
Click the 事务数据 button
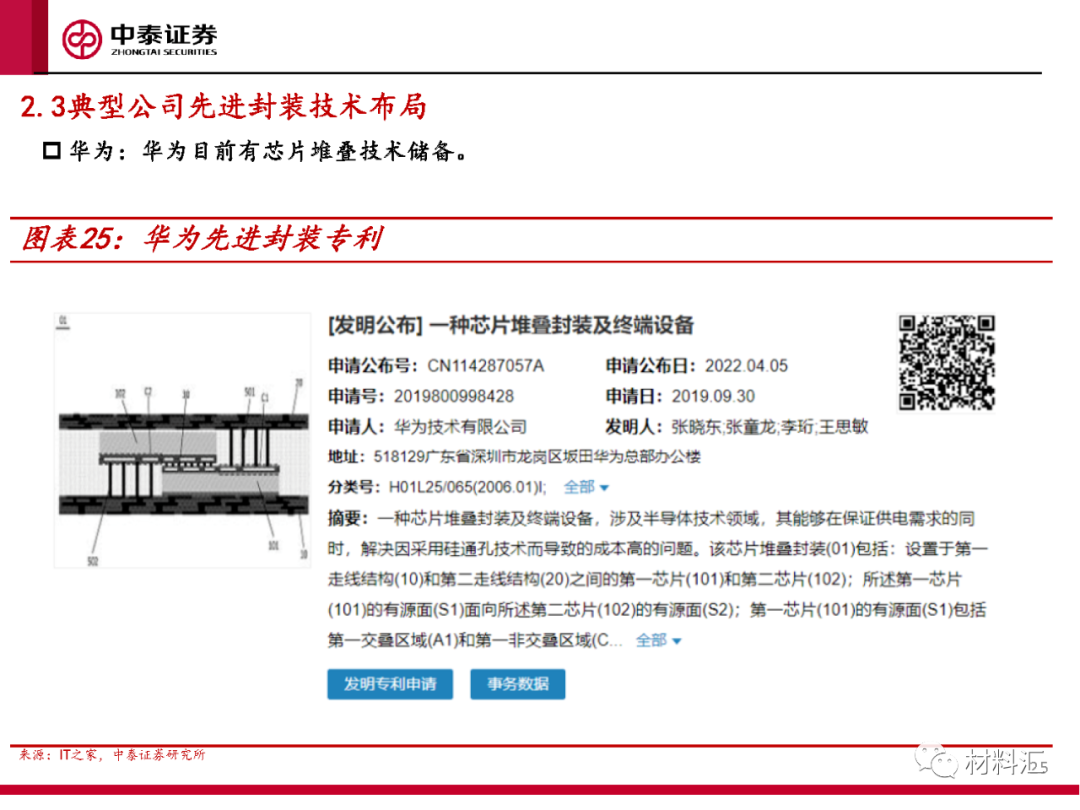coord(518,684)
